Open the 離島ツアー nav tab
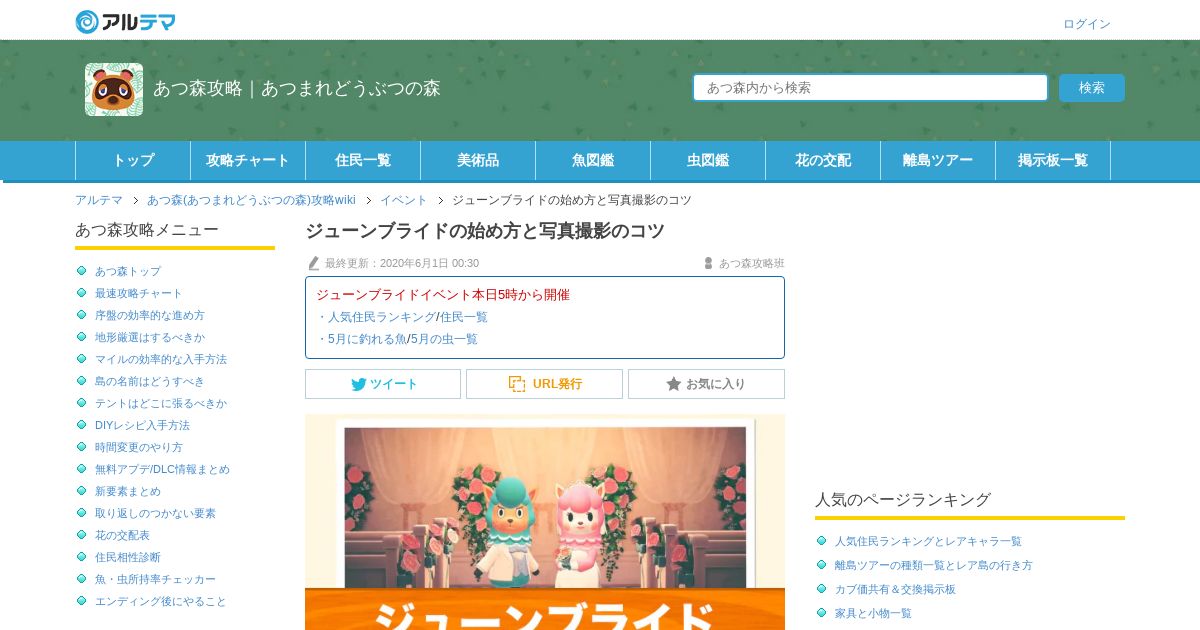The image size is (1200, 630). [x=938, y=160]
